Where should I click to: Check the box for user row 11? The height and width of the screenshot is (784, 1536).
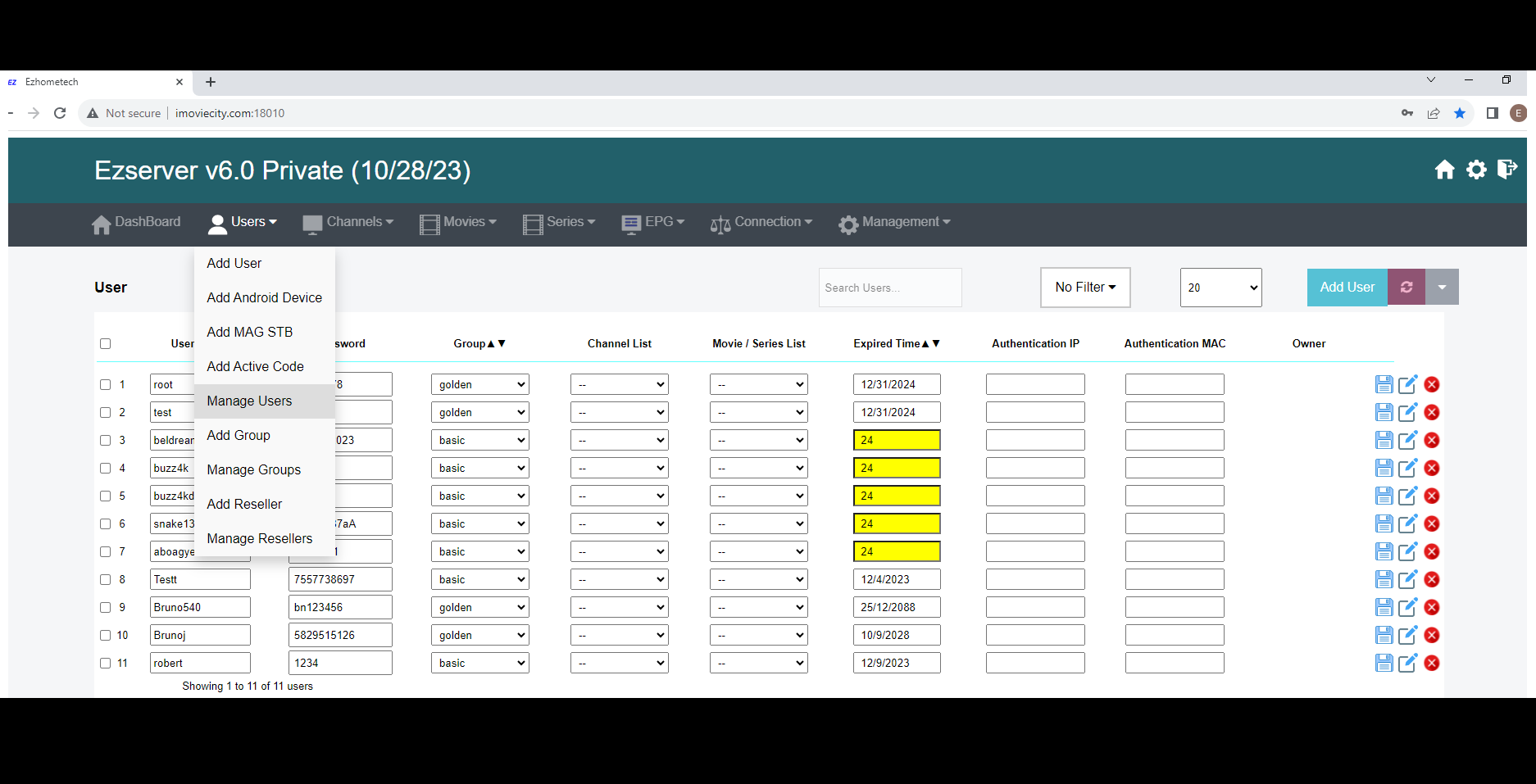pos(105,663)
